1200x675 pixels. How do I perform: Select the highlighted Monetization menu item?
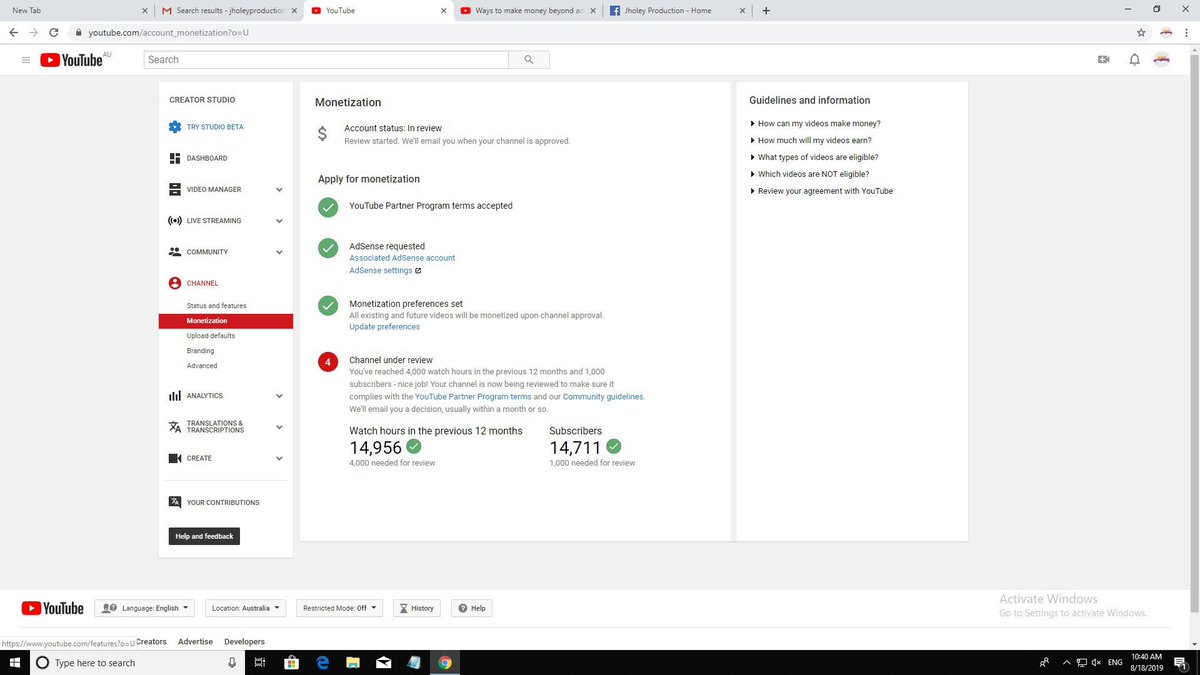pyautogui.click(x=225, y=321)
